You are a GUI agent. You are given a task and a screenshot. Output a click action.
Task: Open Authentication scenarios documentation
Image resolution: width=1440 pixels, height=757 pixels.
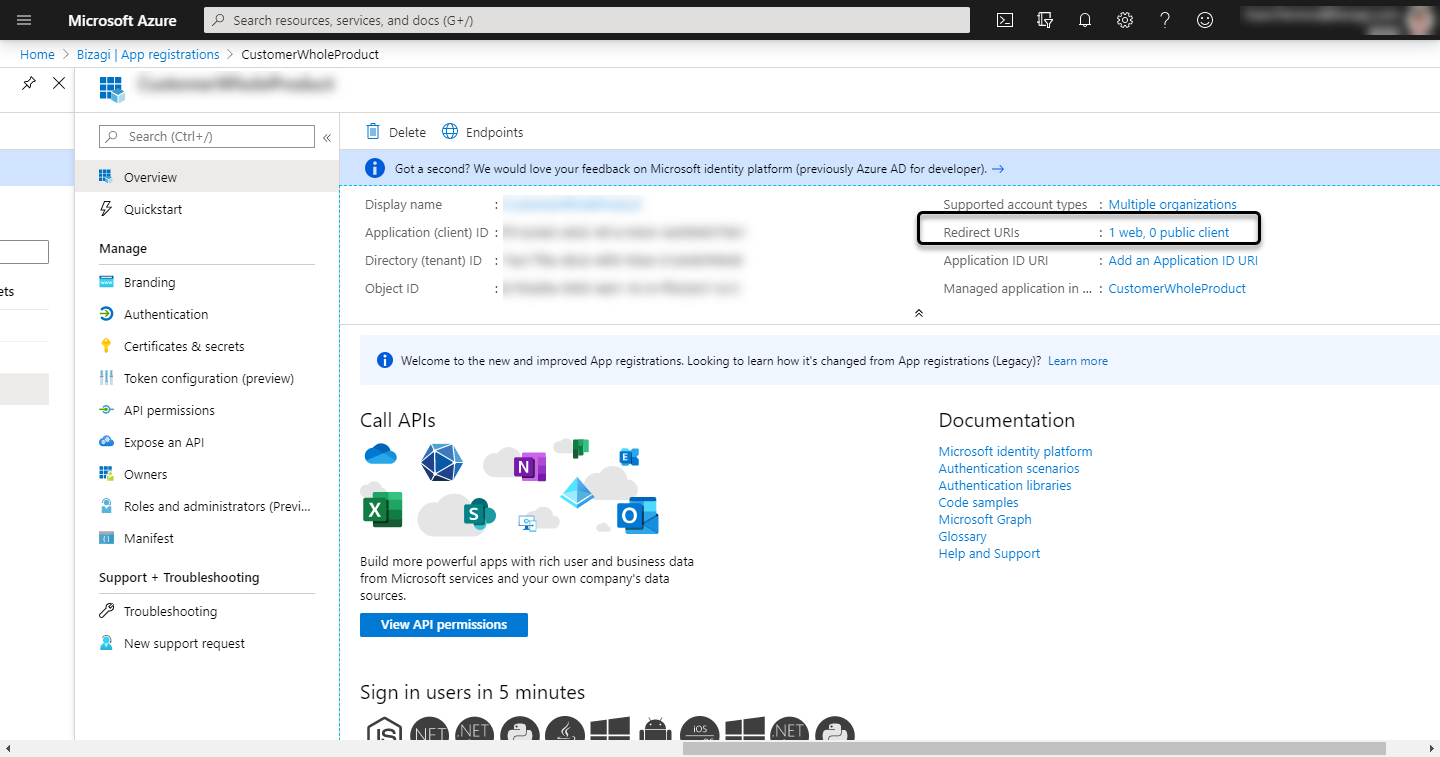(1009, 468)
